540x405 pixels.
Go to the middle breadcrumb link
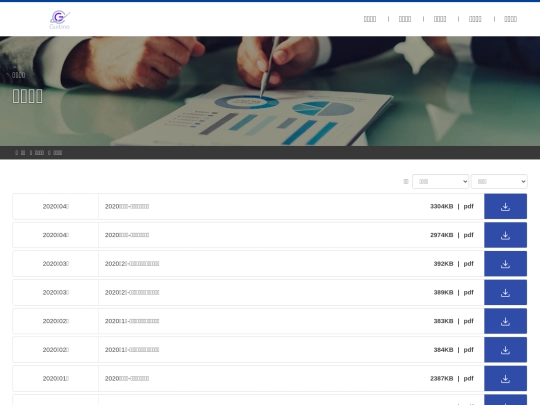pyautogui.click(x=39, y=153)
